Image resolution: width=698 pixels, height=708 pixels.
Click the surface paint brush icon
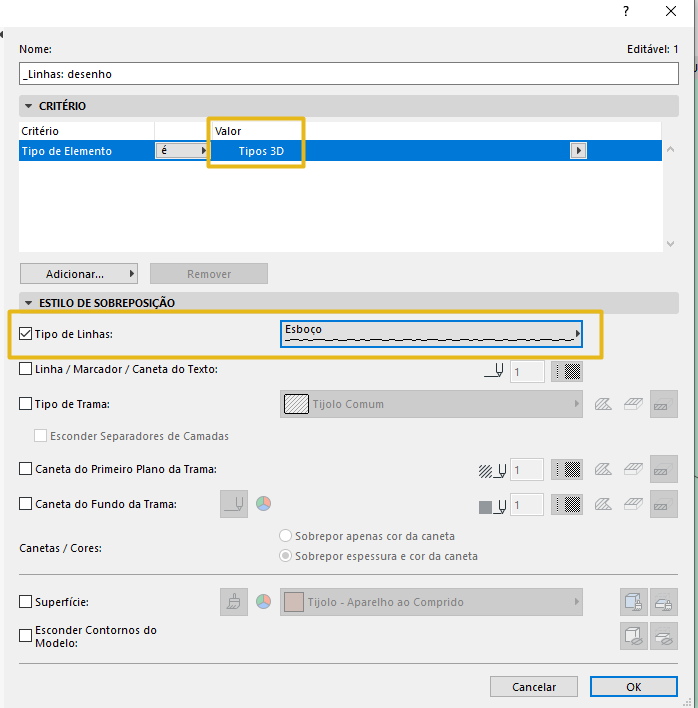click(234, 602)
